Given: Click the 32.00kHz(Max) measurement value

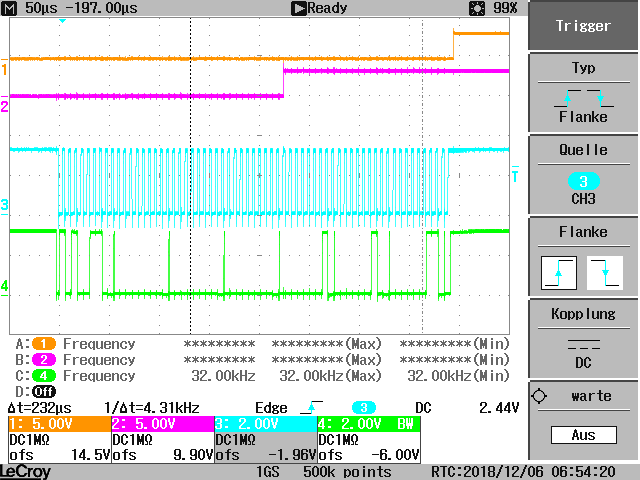Looking at the screenshot, I should (330, 376).
